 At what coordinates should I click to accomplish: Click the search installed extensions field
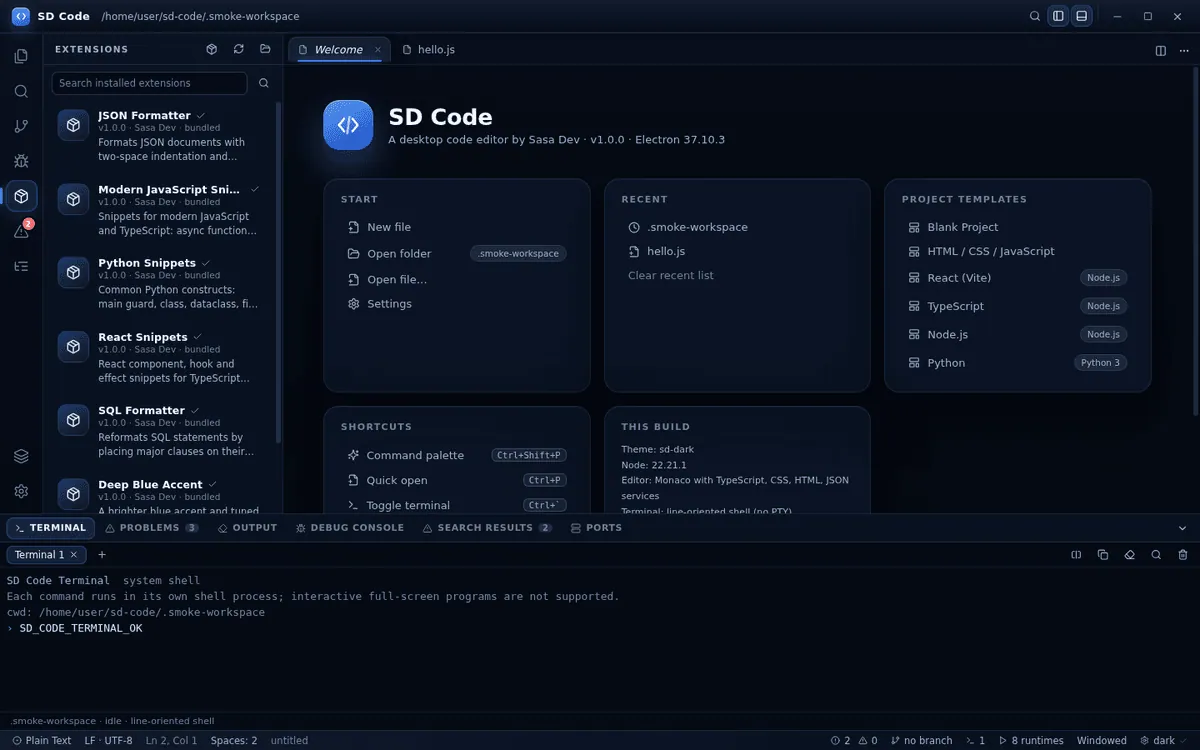coord(149,83)
